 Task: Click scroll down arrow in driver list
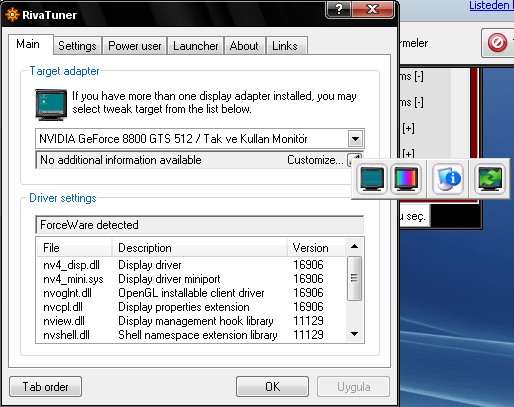pyautogui.click(x=355, y=334)
